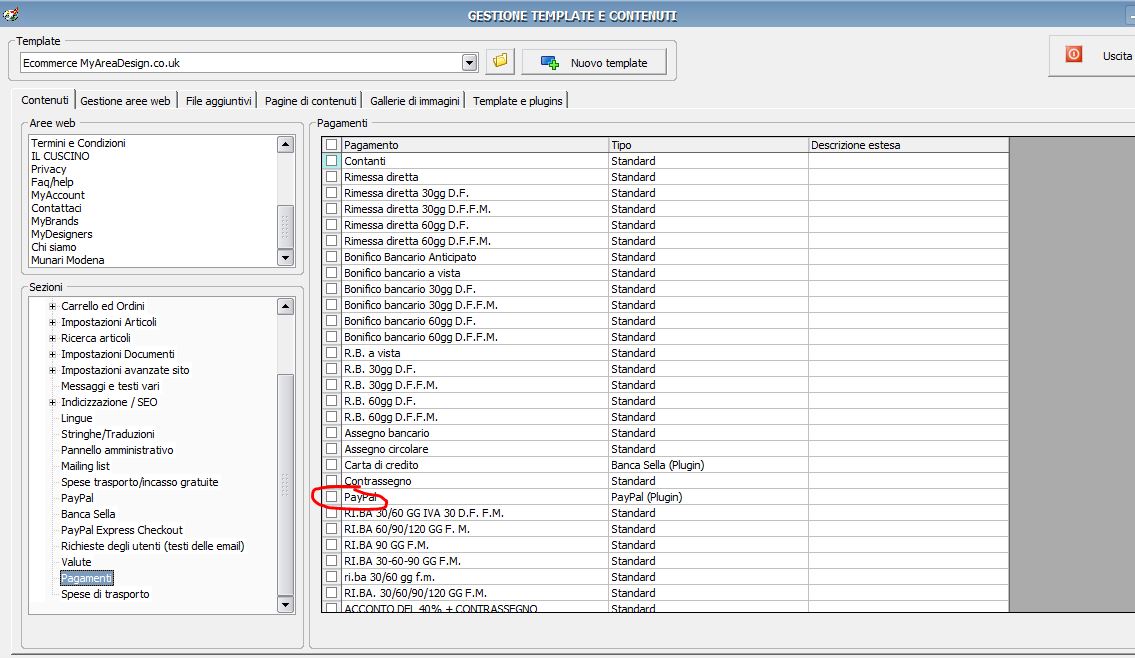Click the red Uscita power icon
The width and height of the screenshot is (1135, 658).
click(1073, 55)
